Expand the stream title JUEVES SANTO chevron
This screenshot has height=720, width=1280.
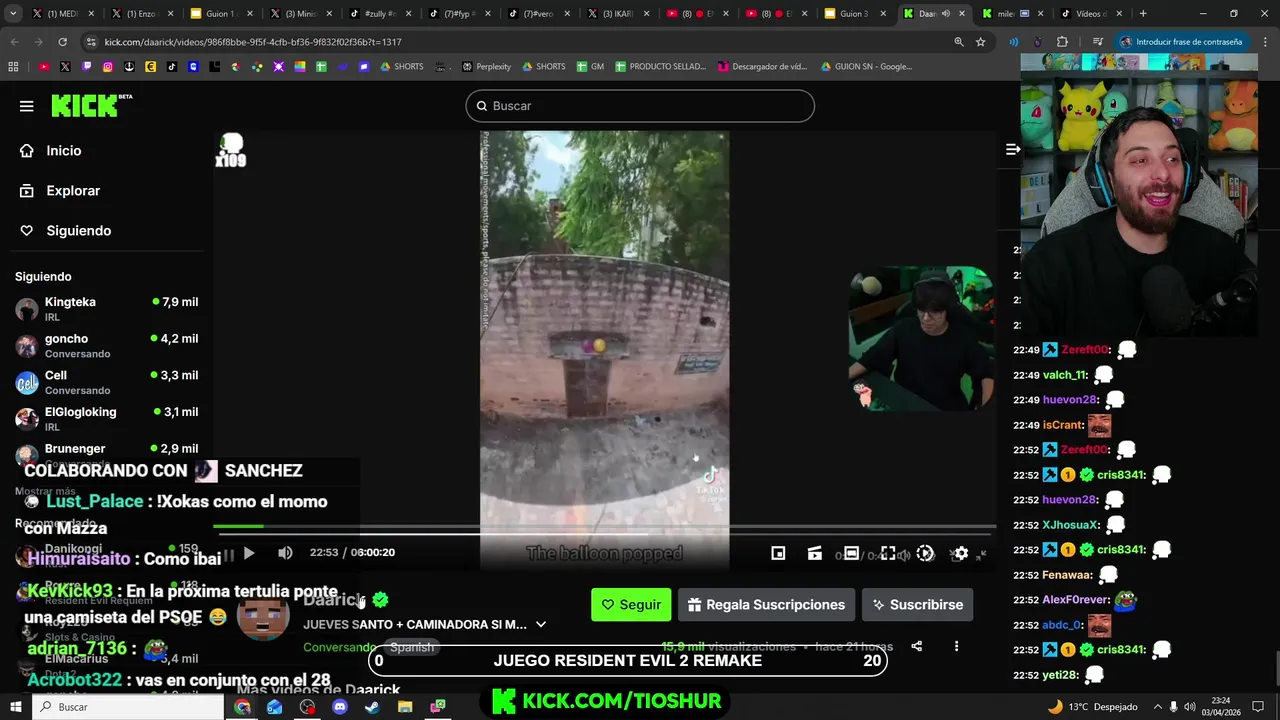pos(541,624)
